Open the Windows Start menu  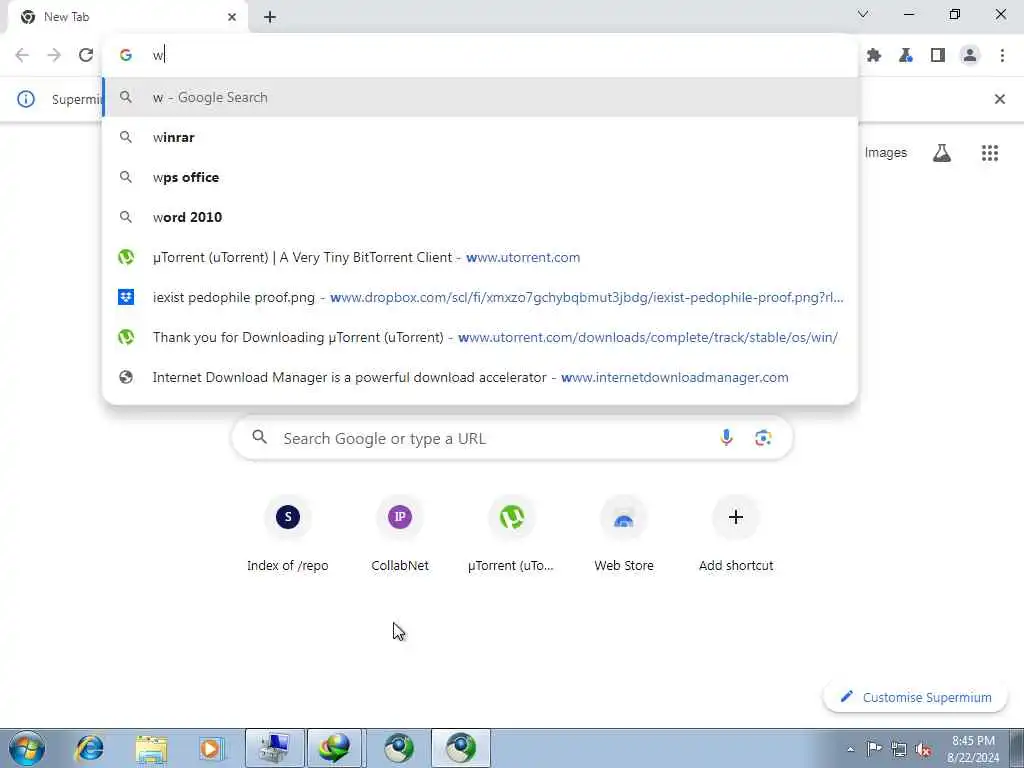click(27, 748)
